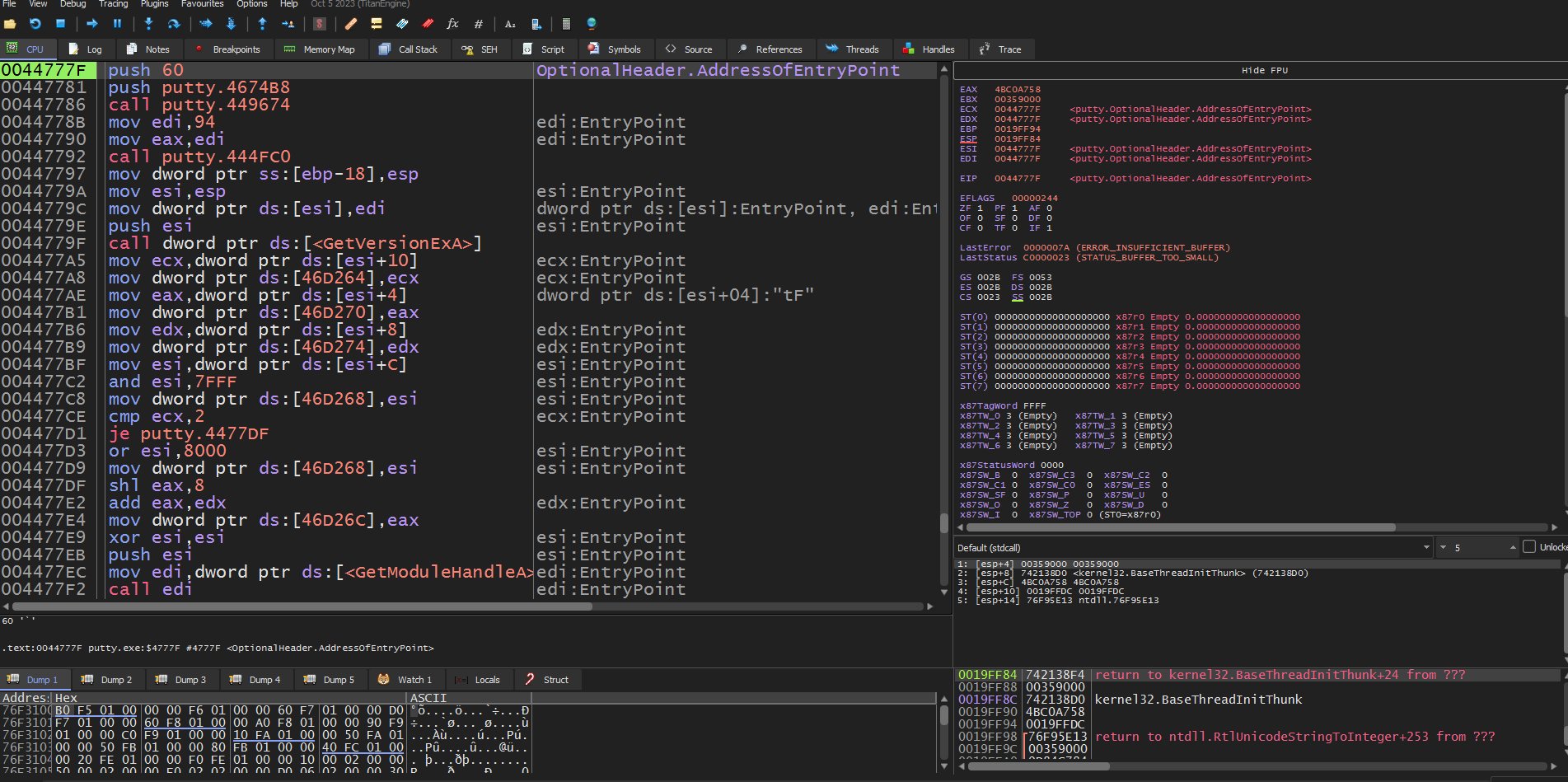
Task: Click the Restart debuggee toolbar icon
Action: 35,24
